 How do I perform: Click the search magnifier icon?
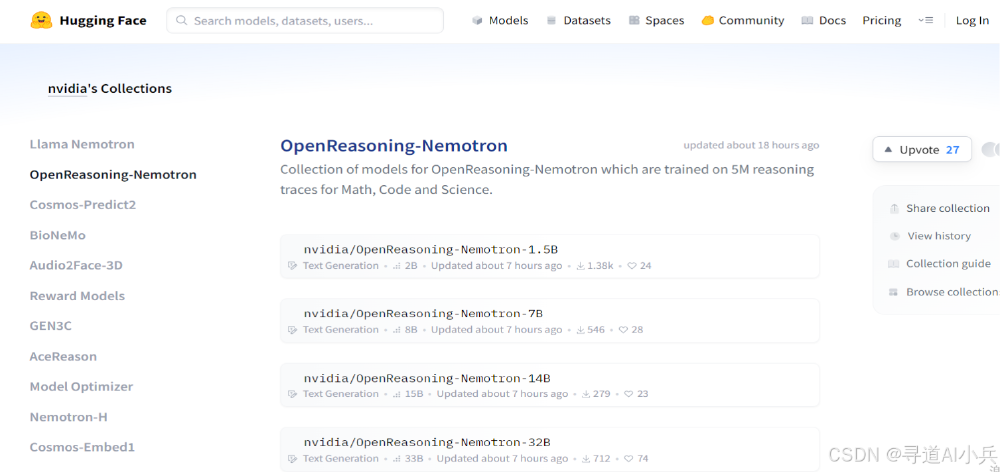click(182, 20)
